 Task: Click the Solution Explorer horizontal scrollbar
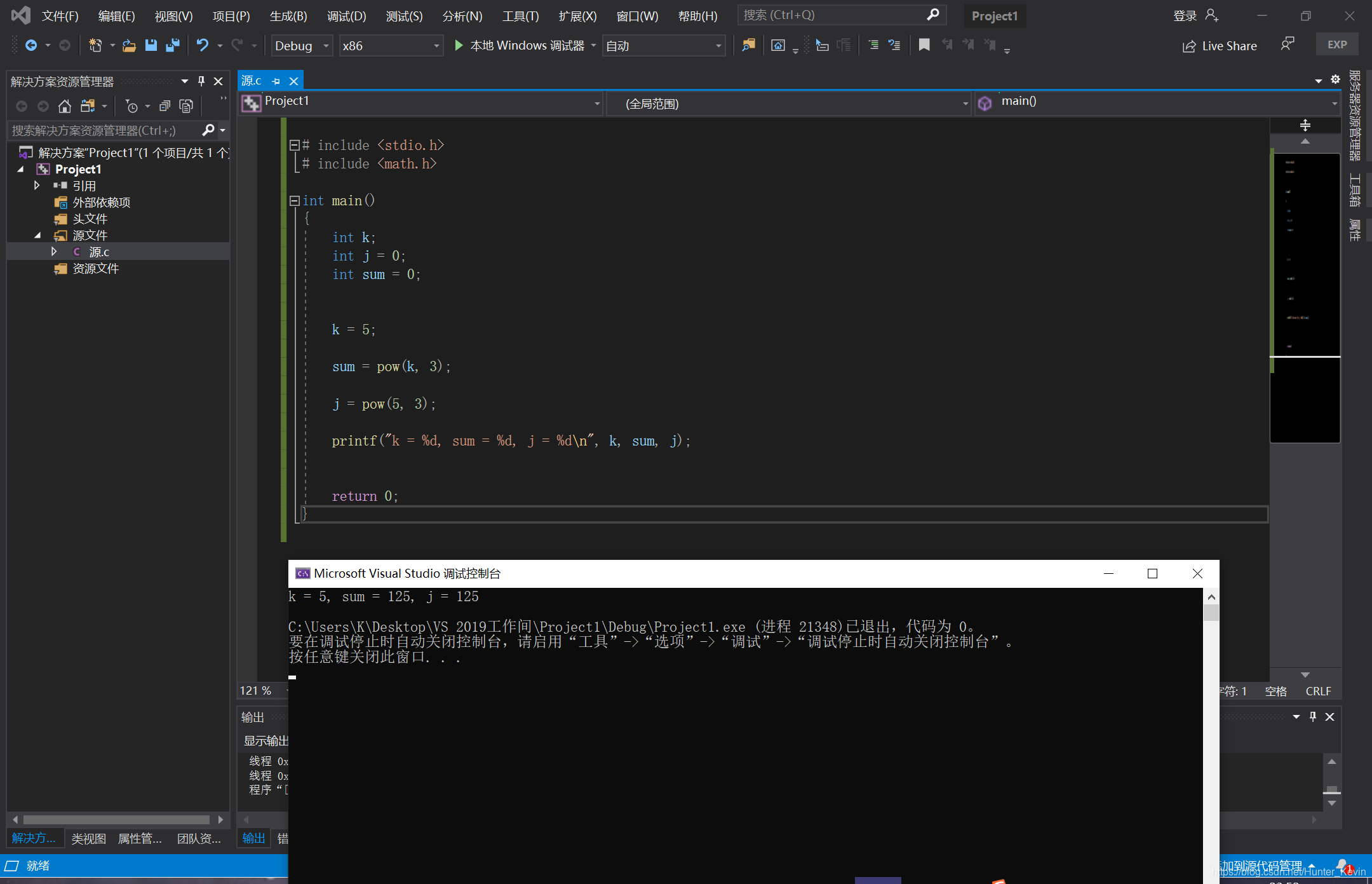coord(117,820)
